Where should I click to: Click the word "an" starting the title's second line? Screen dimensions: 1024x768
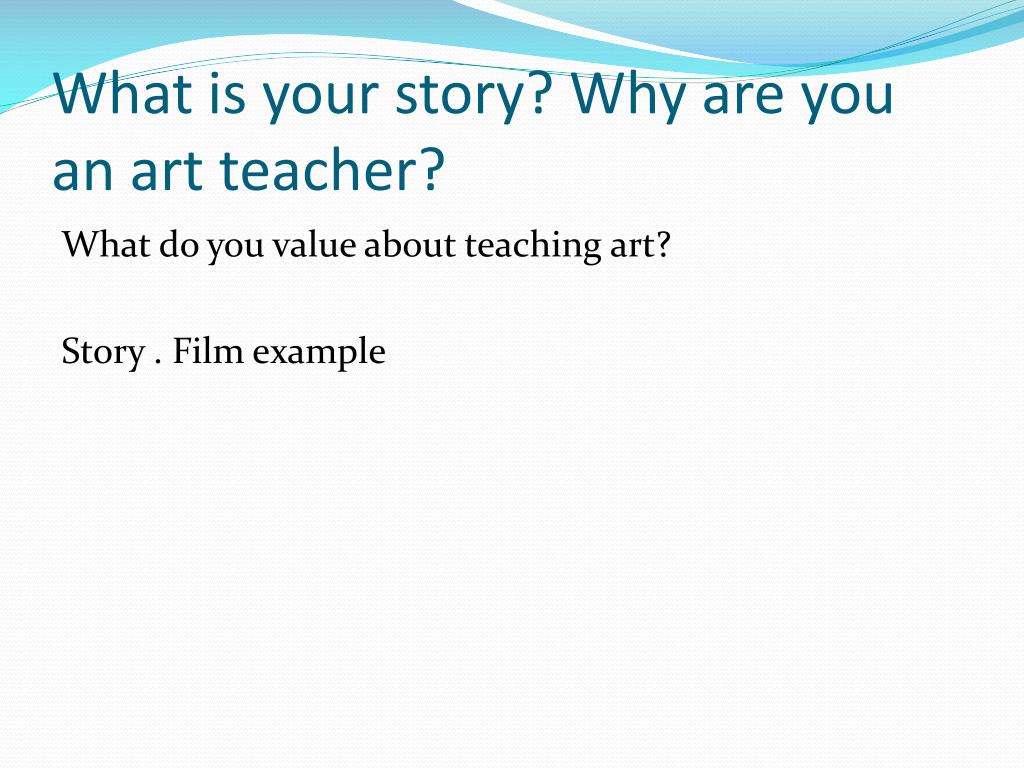click(x=82, y=171)
